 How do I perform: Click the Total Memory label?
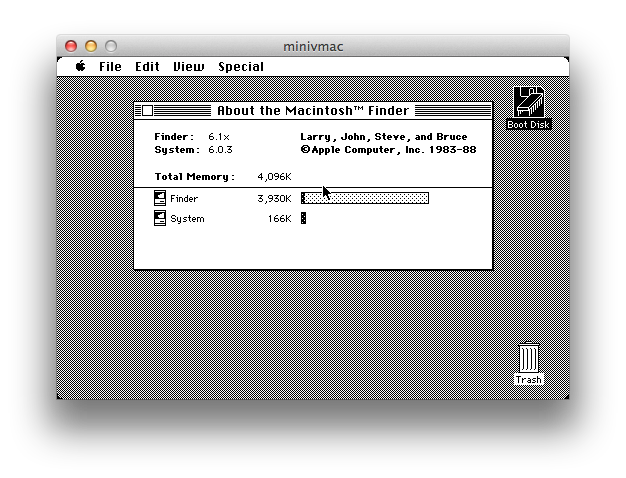pyautogui.click(x=194, y=177)
